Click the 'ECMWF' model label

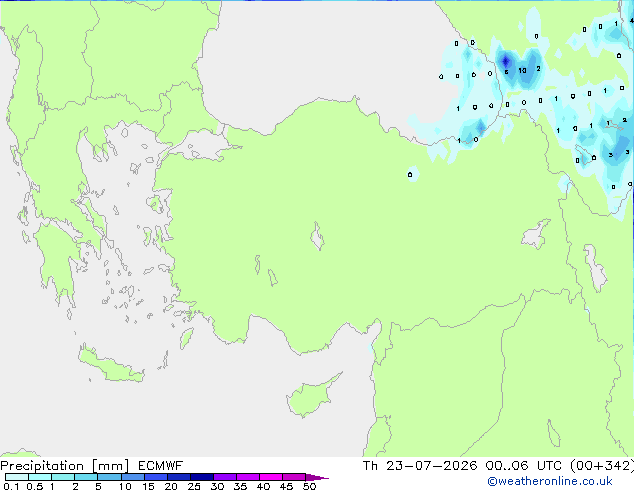pos(161,466)
